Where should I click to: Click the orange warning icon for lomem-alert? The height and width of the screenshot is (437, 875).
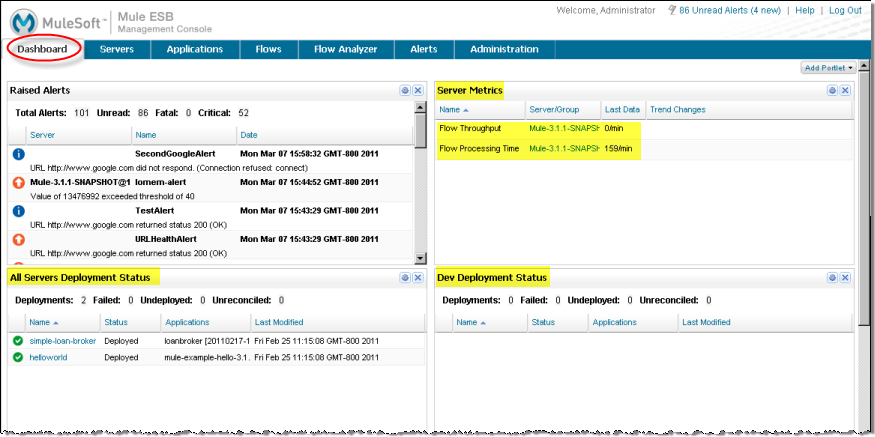[x=18, y=183]
